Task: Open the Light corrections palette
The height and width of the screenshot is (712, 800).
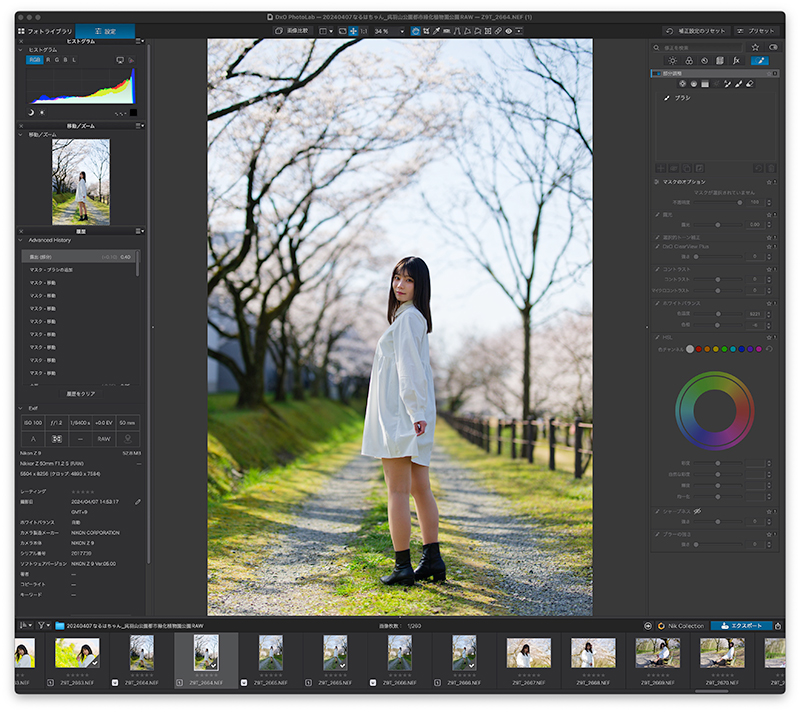Action: [672, 61]
